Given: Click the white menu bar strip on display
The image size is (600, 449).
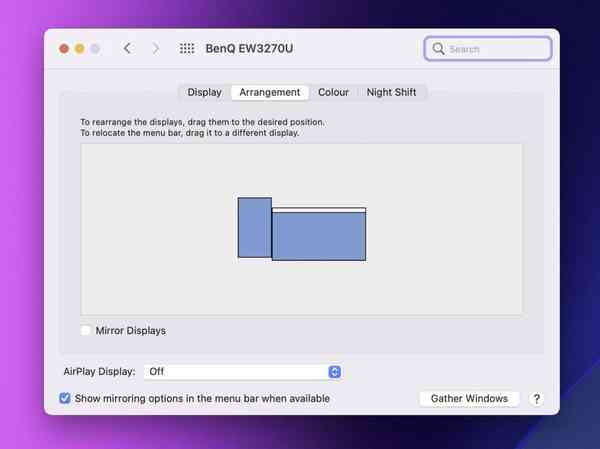Looking at the screenshot, I should 319,210.
